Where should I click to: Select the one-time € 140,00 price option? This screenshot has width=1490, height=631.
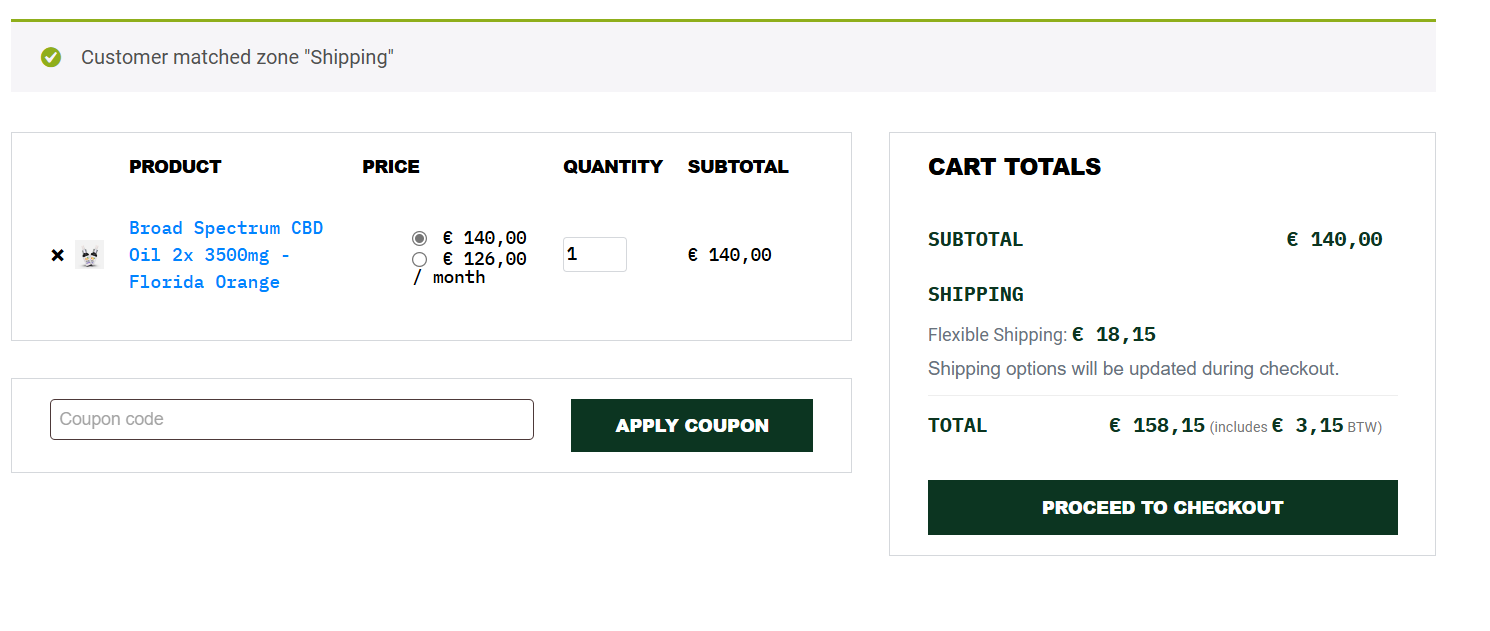(420, 238)
